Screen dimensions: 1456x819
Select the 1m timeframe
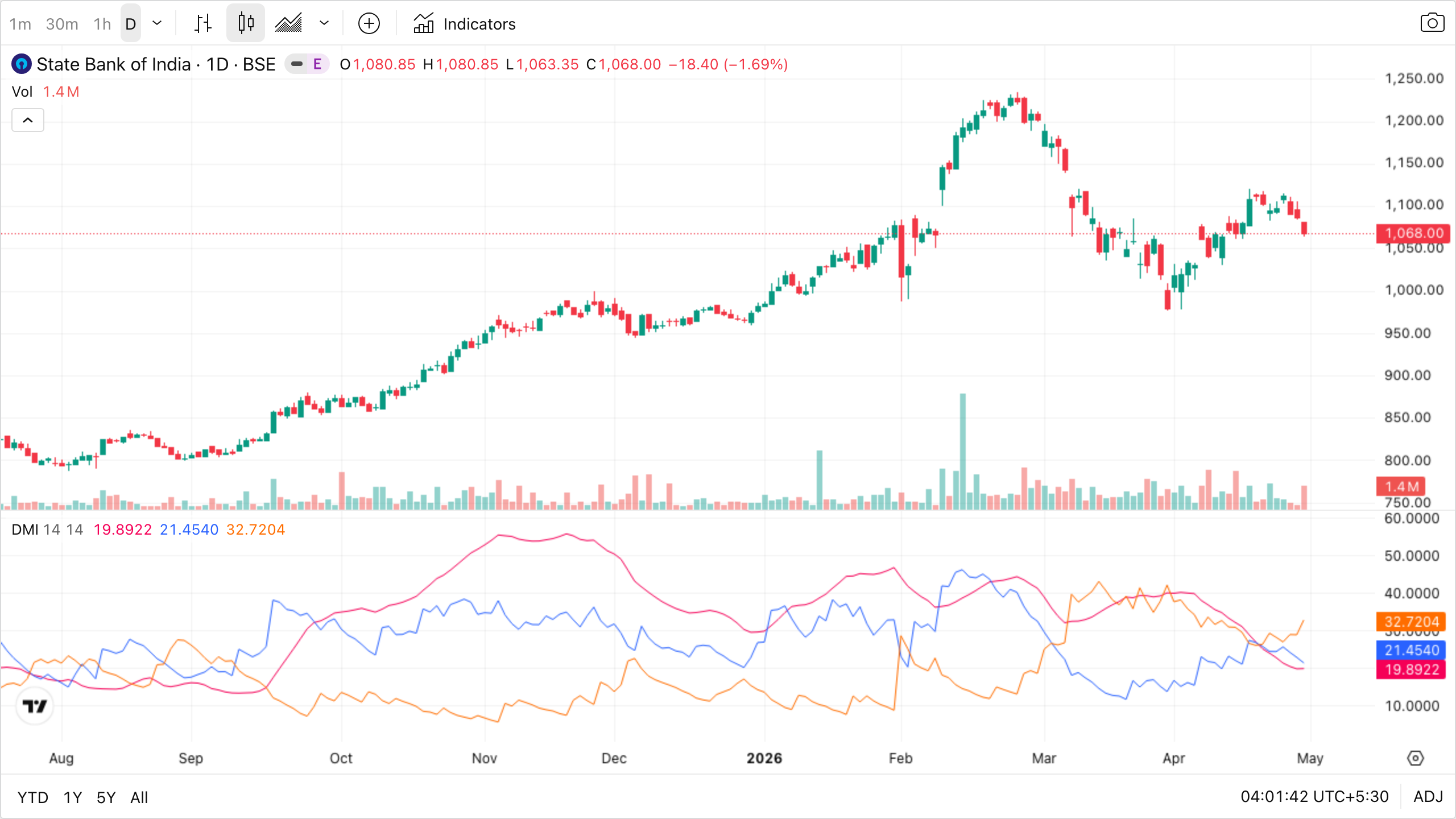20,24
